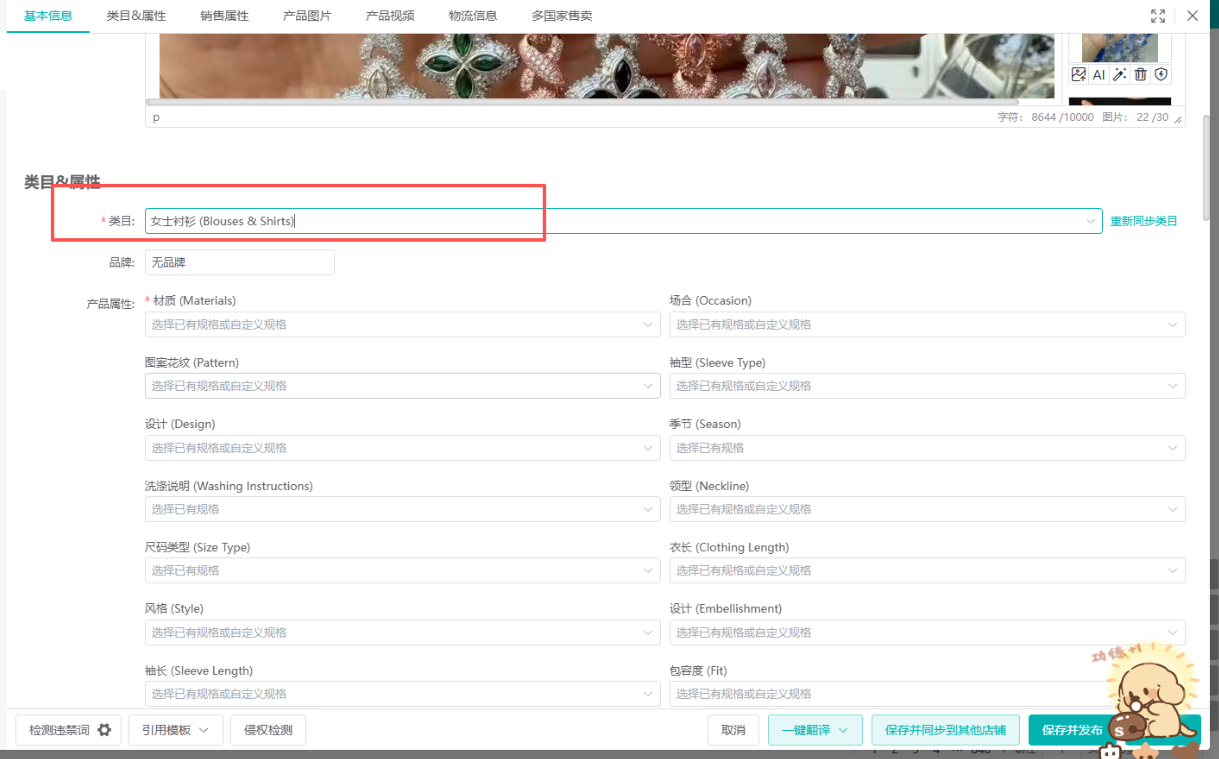The height and width of the screenshot is (759, 1219).
Task: Open the 袖长 (Sleeve Length) dropdown
Action: 402,694
